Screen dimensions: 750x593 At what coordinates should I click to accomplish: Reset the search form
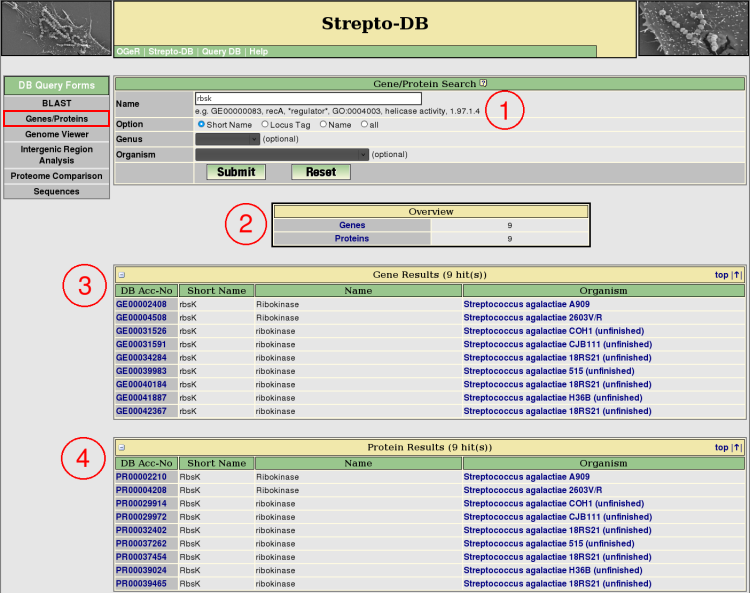320,172
